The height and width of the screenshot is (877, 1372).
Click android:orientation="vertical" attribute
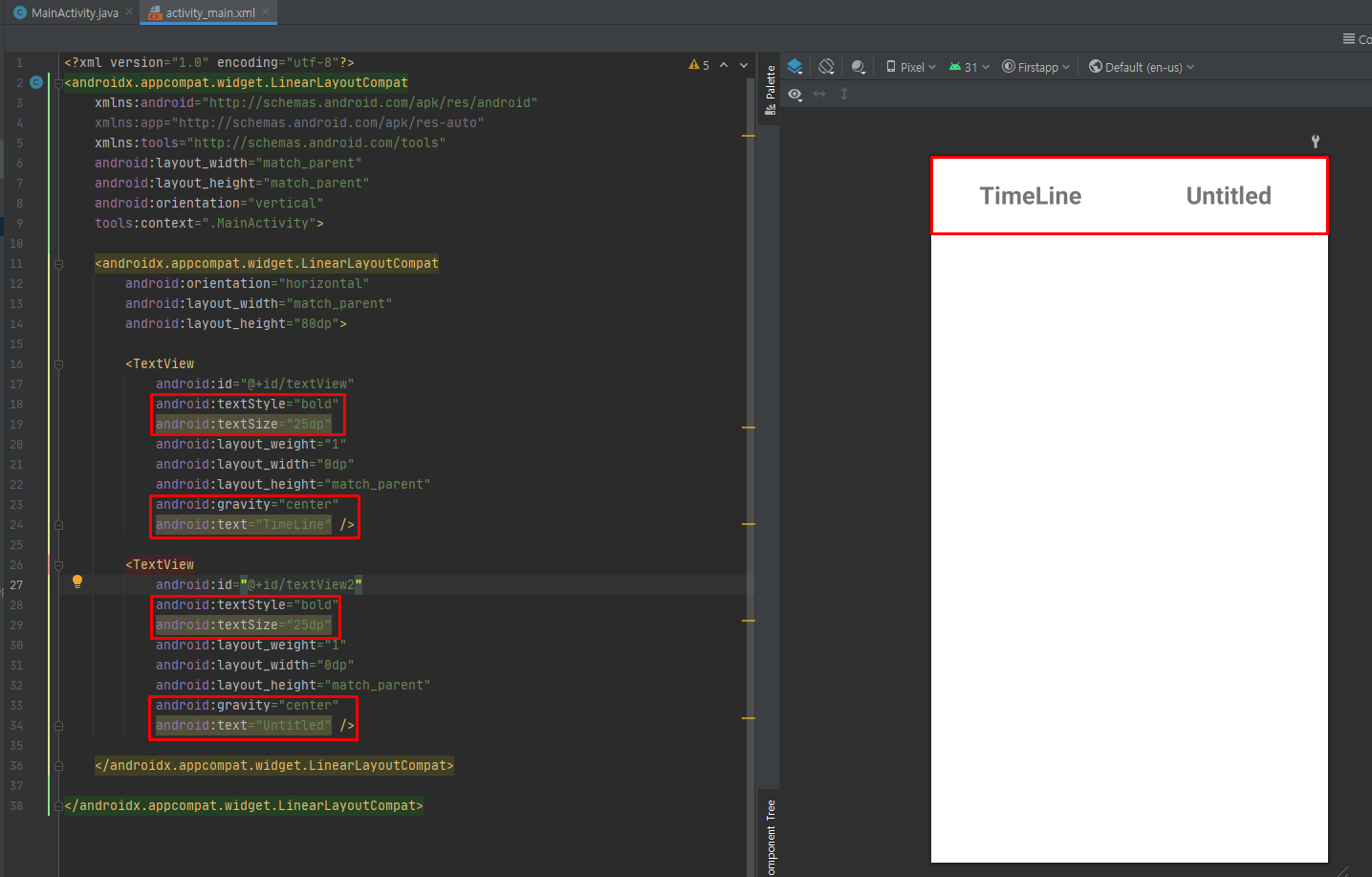pyautogui.click(x=208, y=203)
